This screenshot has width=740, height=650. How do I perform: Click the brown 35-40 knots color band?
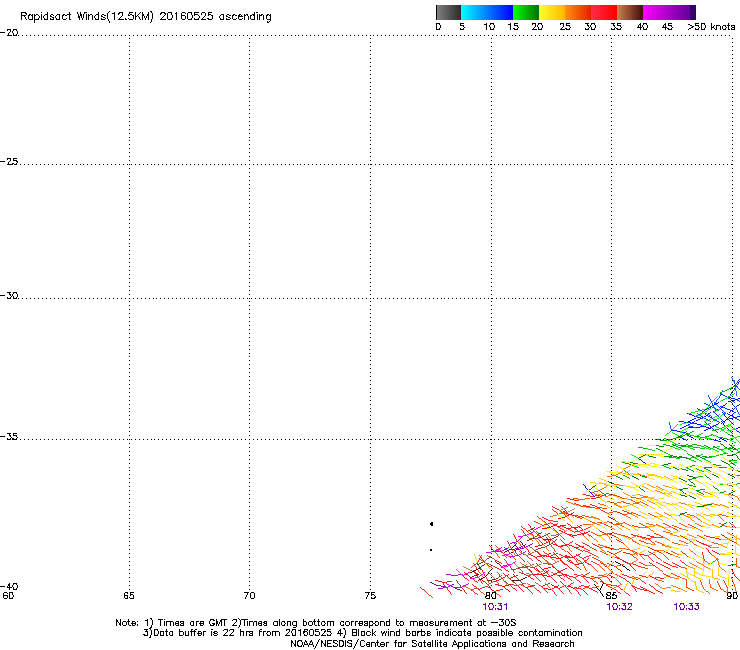coord(630,12)
